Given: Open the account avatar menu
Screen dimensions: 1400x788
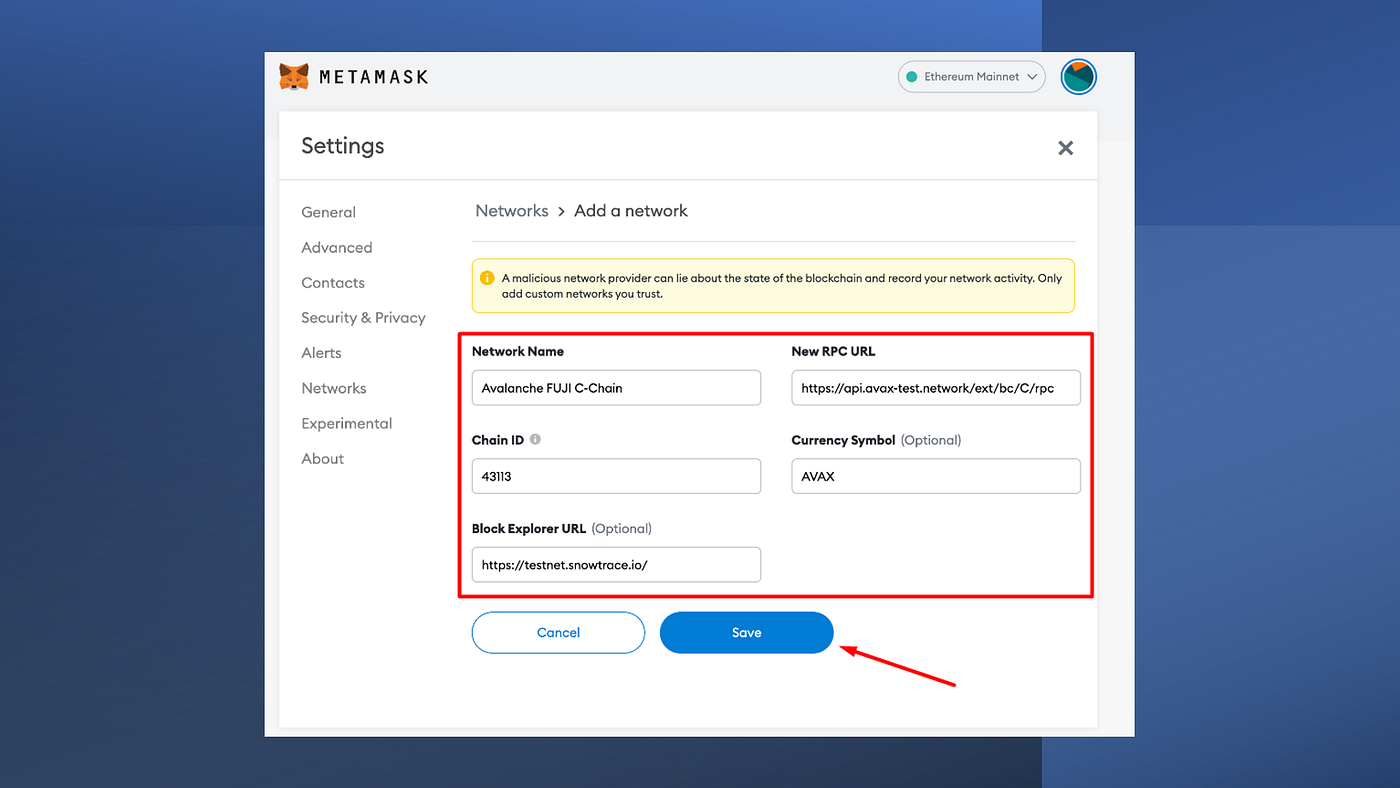Looking at the screenshot, I should pyautogui.click(x=1078, y=77).
